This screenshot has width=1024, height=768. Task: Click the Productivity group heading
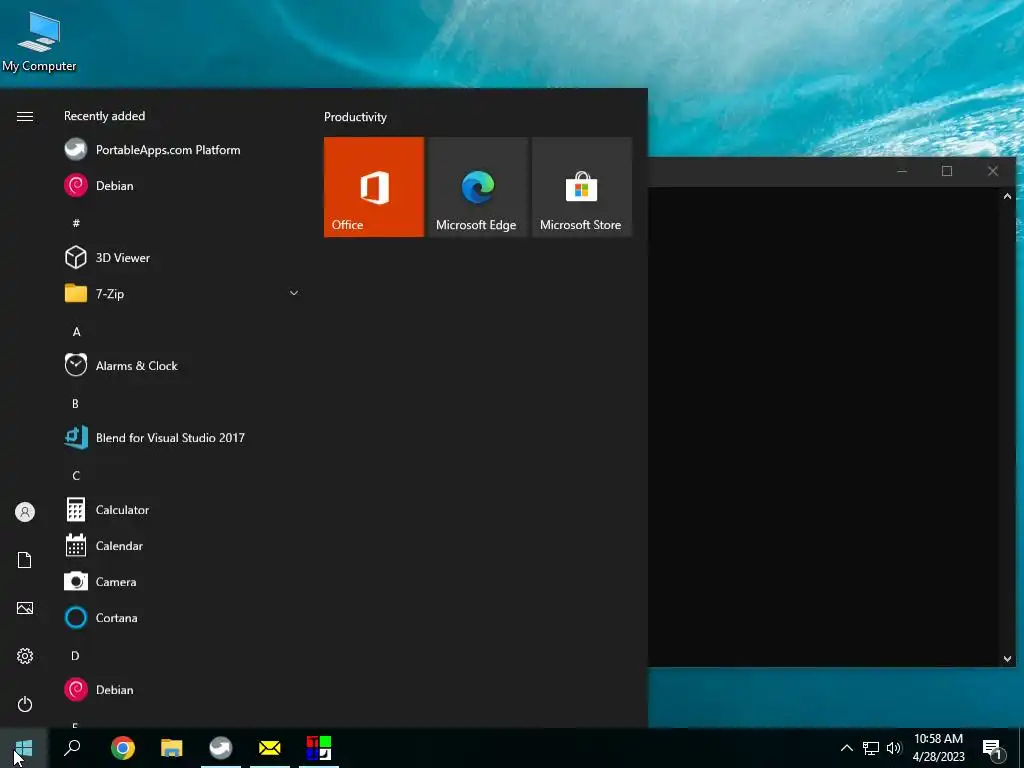tap(355, 117)
